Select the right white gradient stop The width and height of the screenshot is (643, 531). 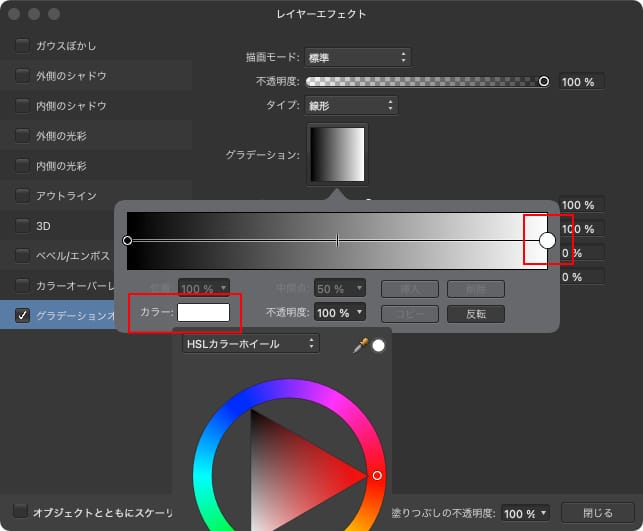[547, 240]
